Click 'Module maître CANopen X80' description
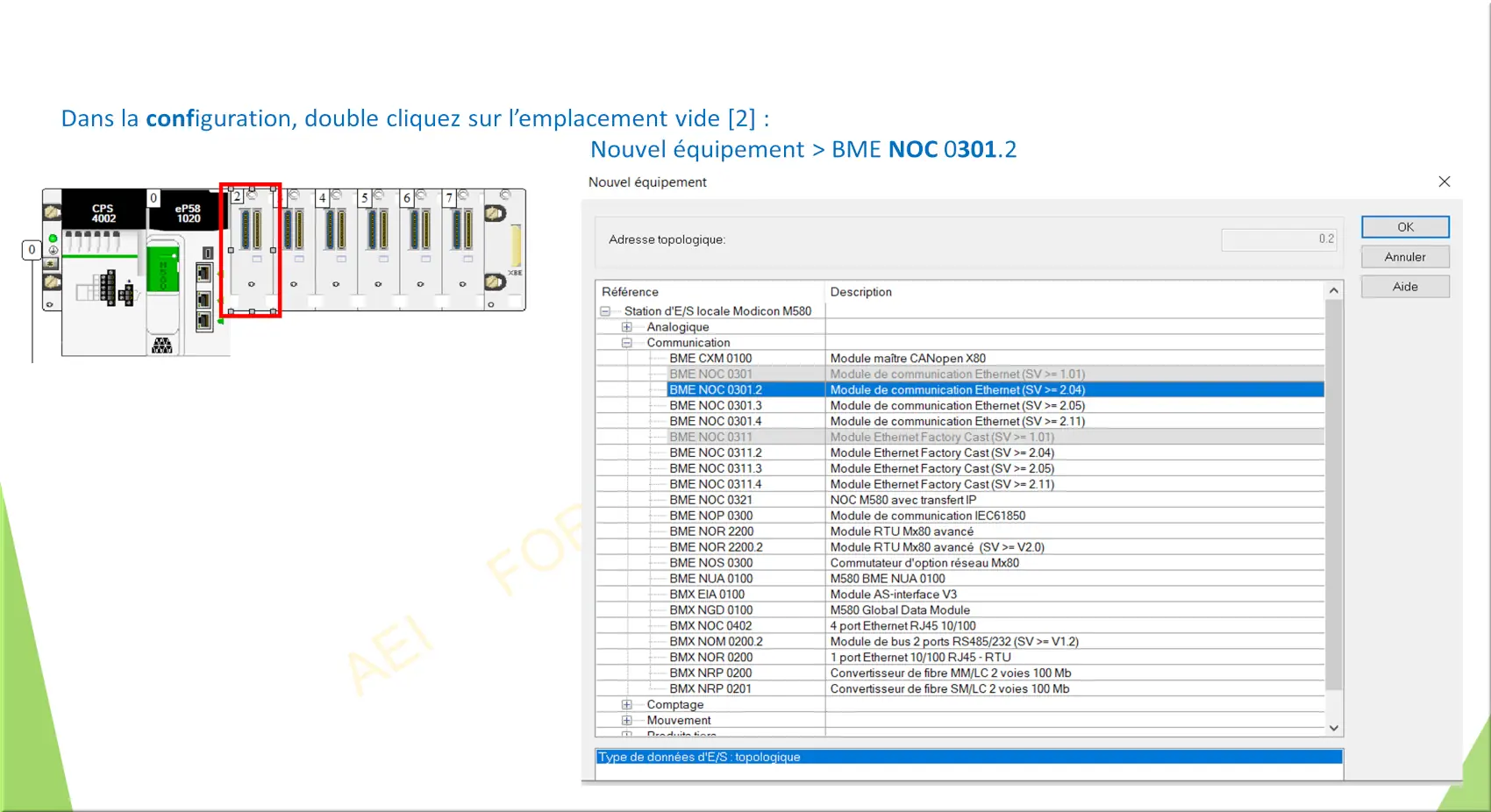This screenshot has height=812, width=1491. coord(908,359)
